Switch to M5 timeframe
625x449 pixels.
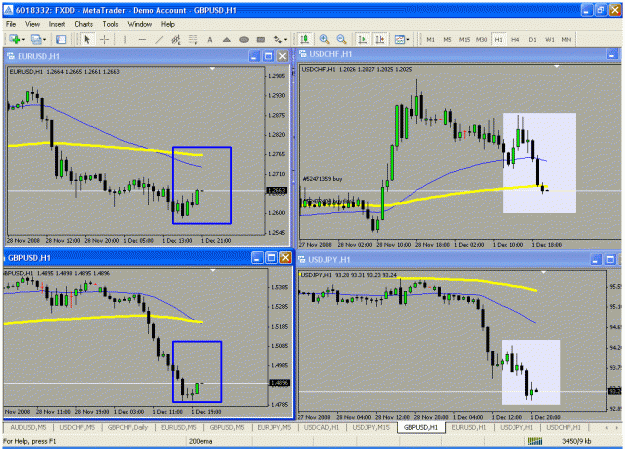coord(448,39)
